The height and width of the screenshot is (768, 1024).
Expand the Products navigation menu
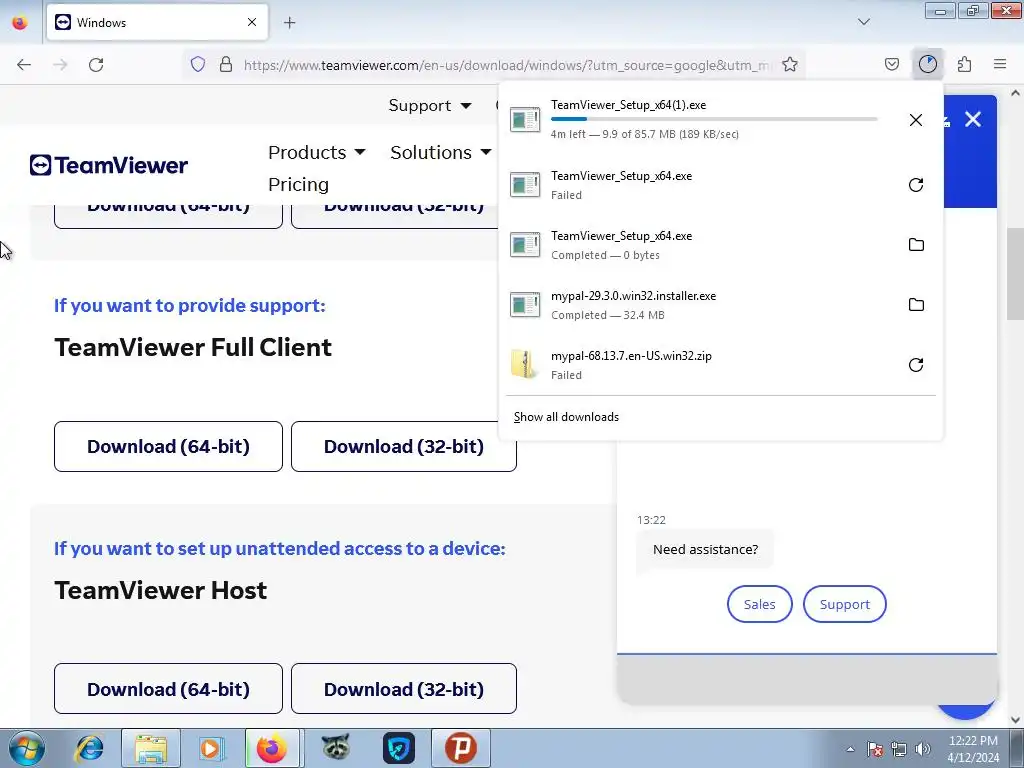pyautogui.click(x=316, y=152)
